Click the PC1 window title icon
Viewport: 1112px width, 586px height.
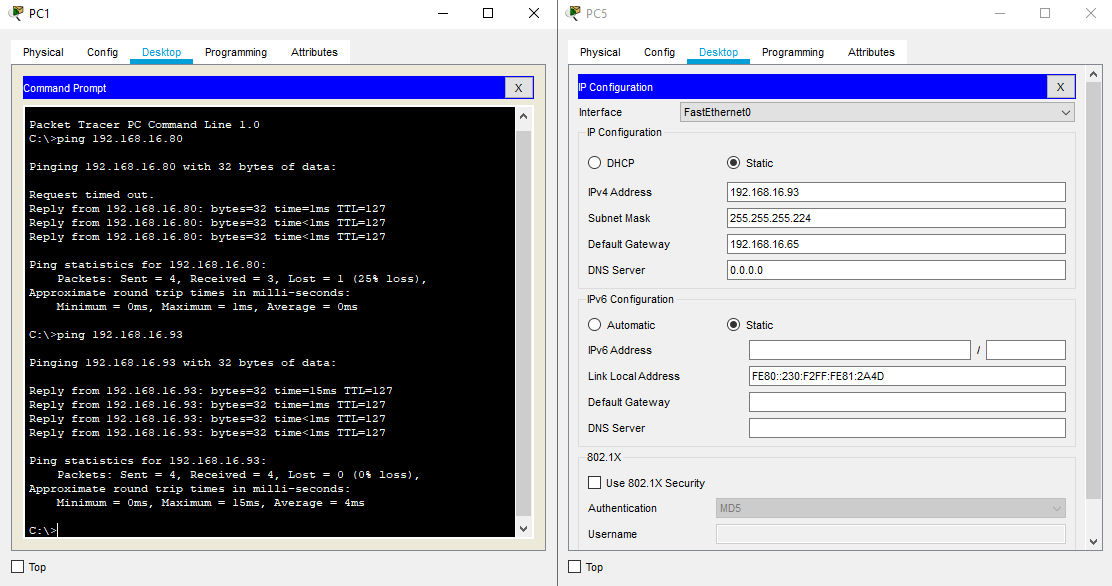pyautogui.click(x=16, y=13)
